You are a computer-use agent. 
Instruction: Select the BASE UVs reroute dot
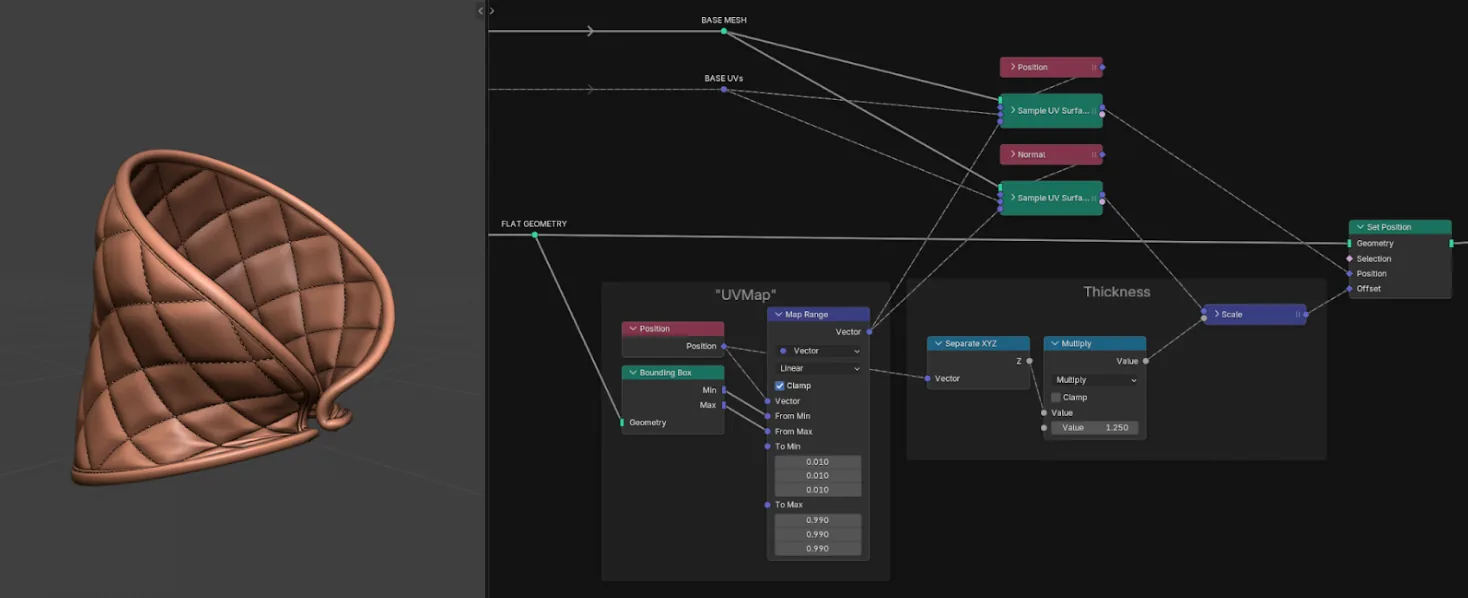click(x=724, y=89)
